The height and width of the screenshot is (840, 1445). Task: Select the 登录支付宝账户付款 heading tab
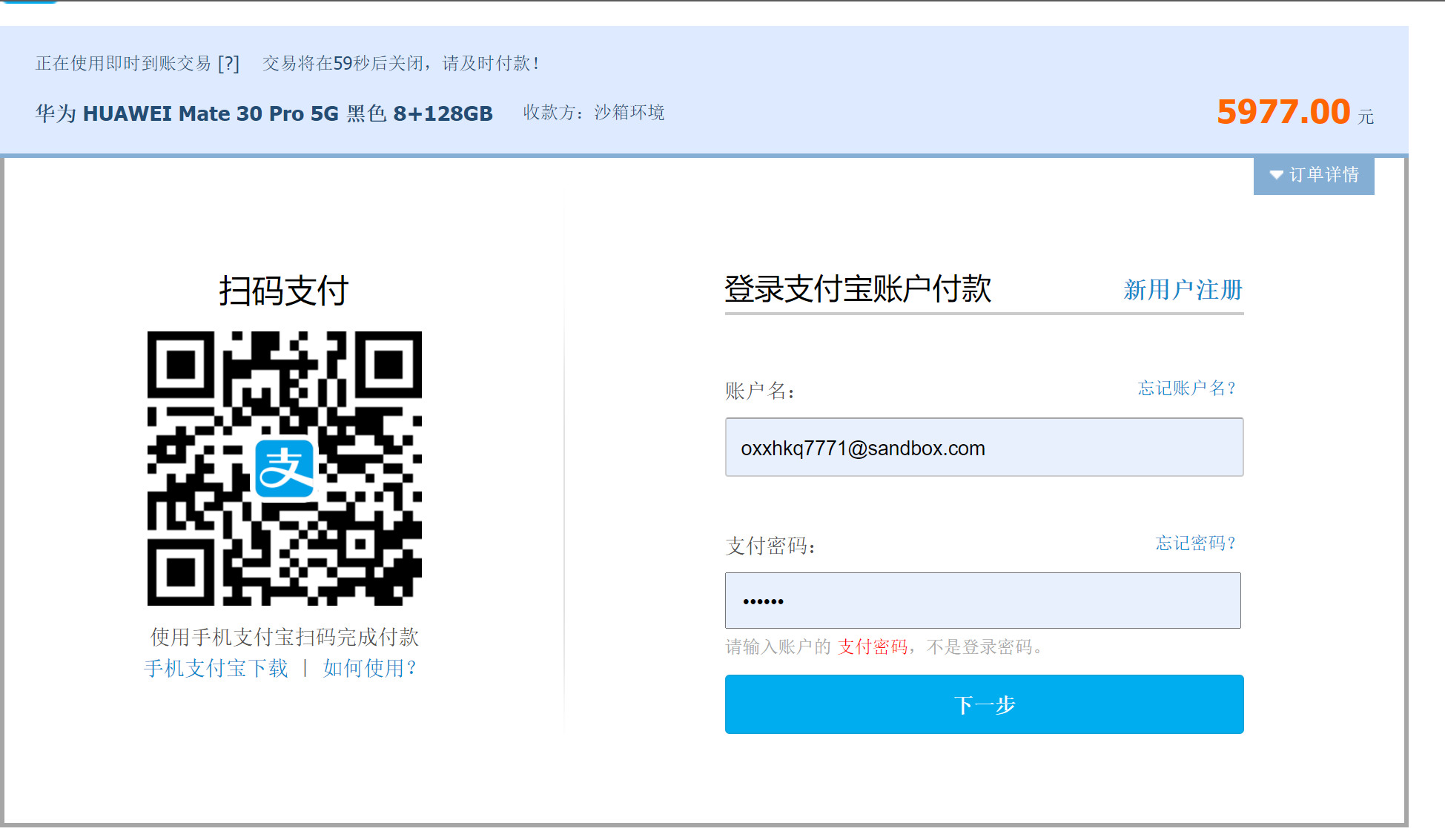pyautogui.click(x=858, y=289)
